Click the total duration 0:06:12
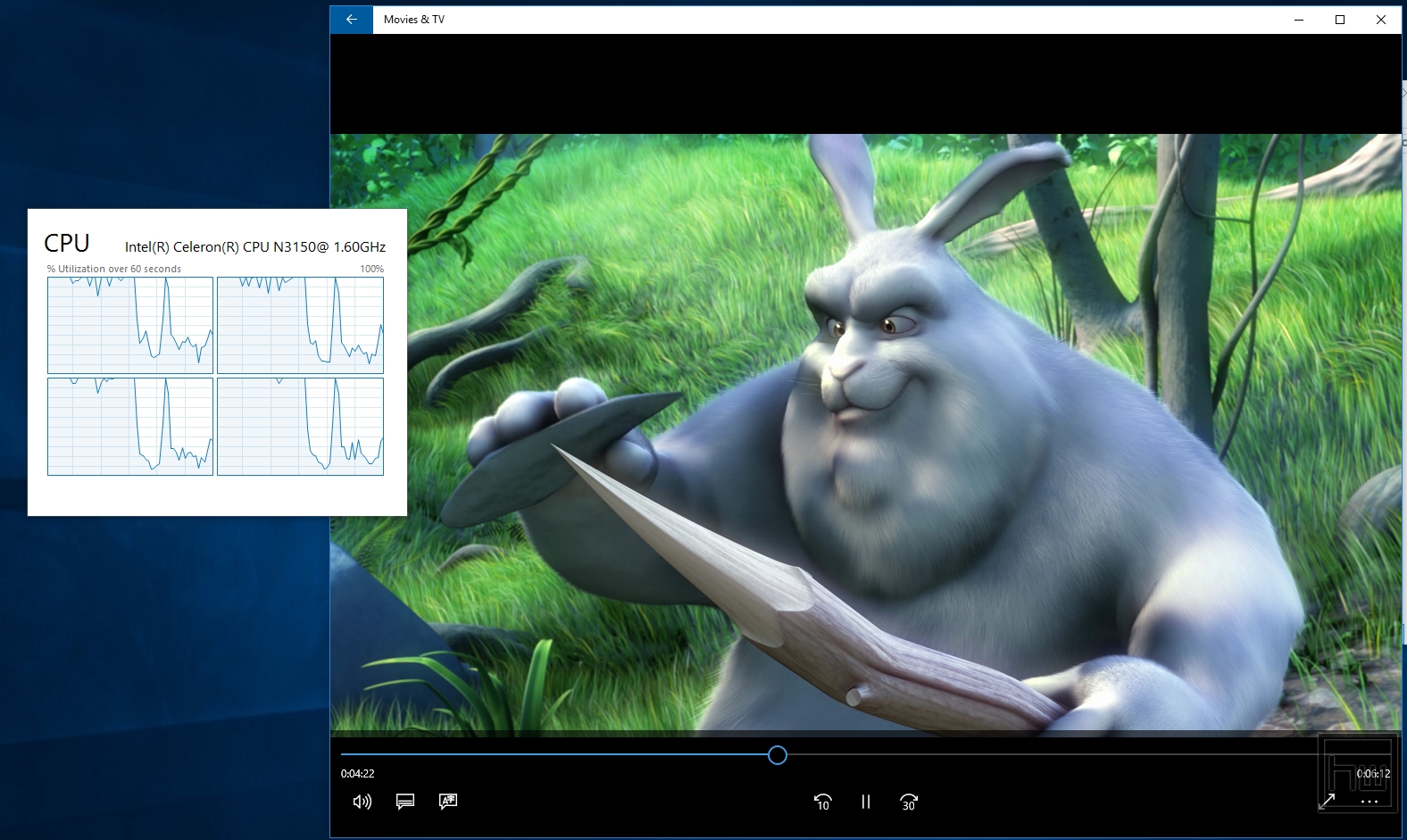Image resolution: width=1407 pixels, height=840 pixels. (x=1373, y=774)
